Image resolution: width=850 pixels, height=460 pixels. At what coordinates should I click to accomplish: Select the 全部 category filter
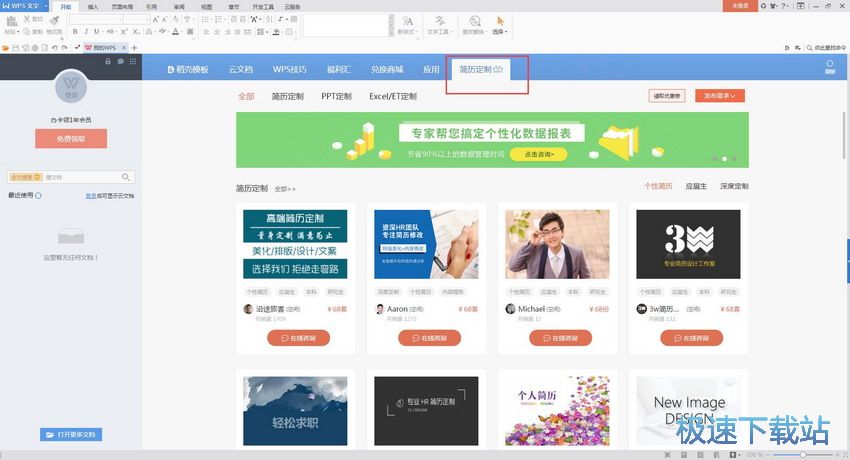click(x=246, y=96)
